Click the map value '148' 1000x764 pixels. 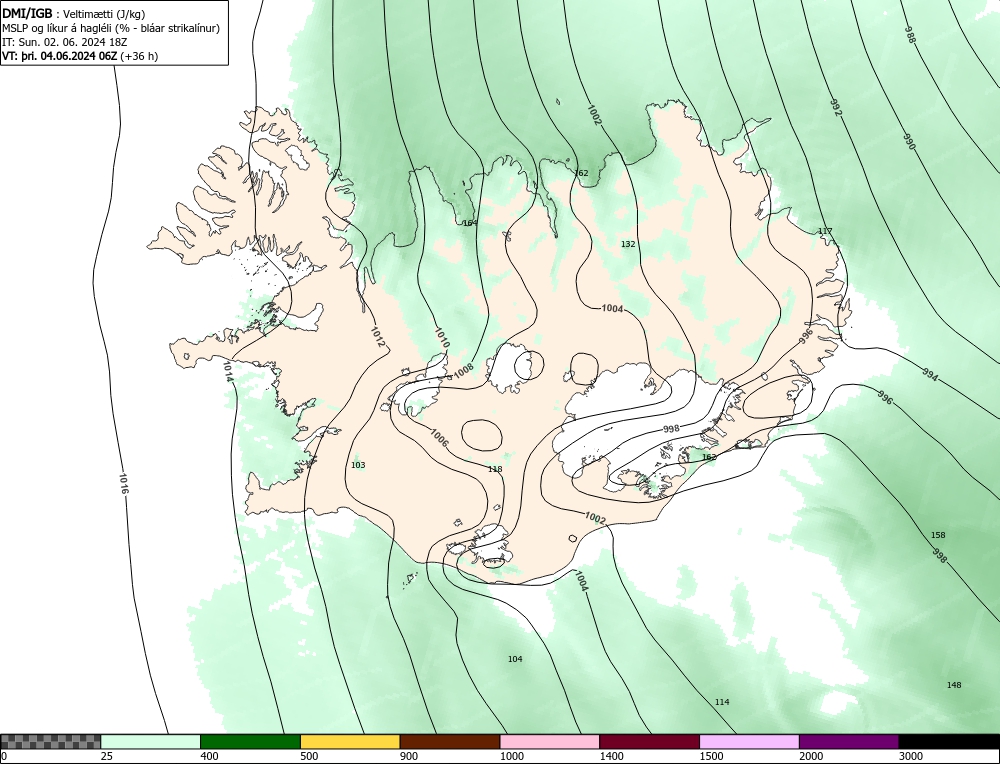coord(954,685)
